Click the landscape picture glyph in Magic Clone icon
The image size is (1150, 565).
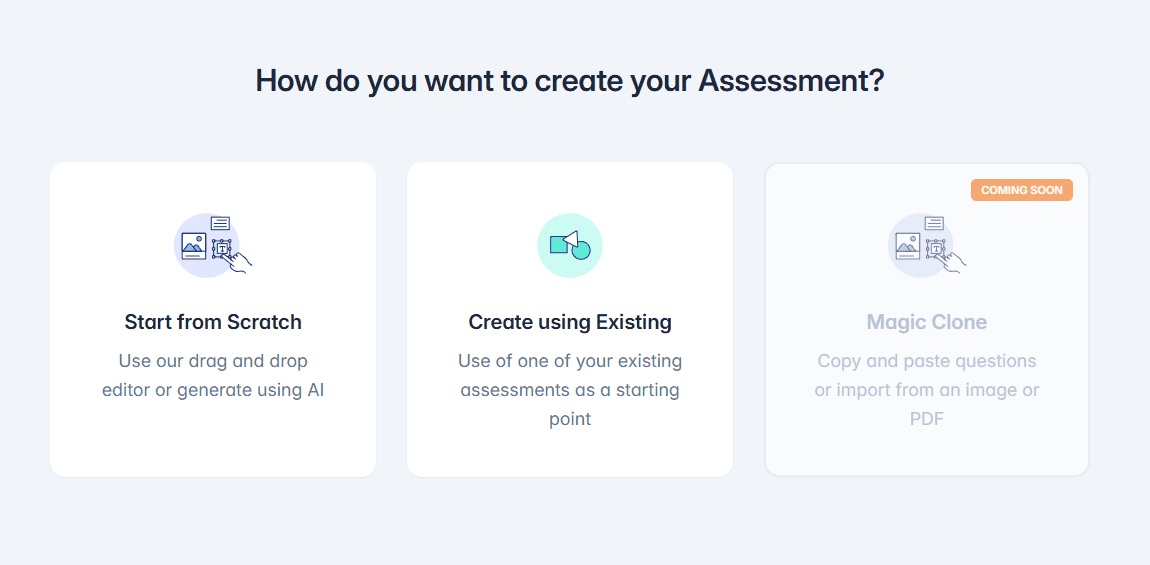point(908,245)
